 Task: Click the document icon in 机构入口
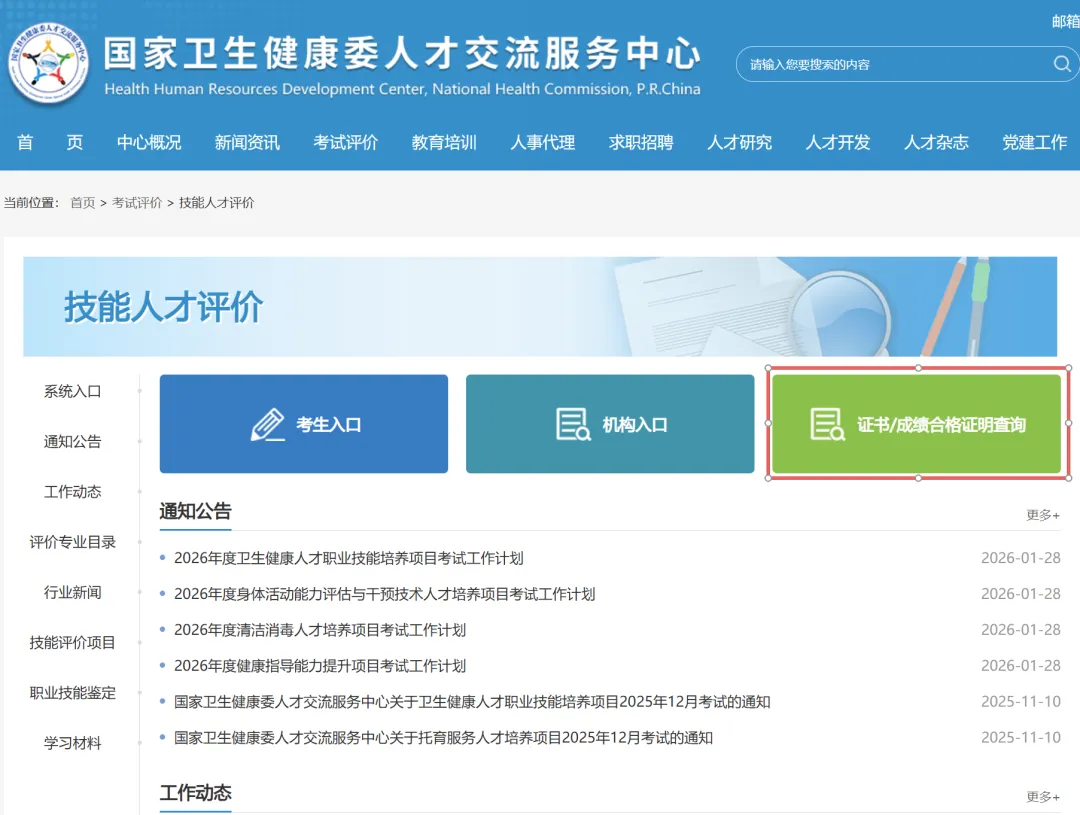(x=573, y=424)
